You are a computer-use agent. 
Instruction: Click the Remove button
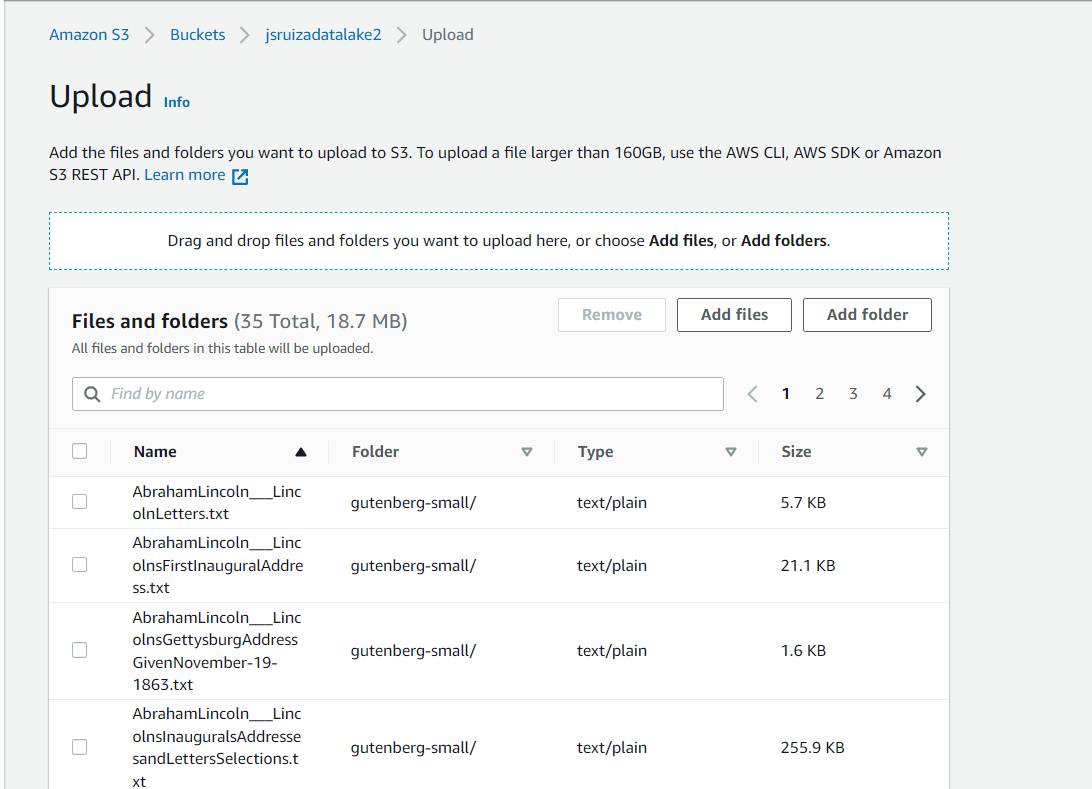coord(611,314)
